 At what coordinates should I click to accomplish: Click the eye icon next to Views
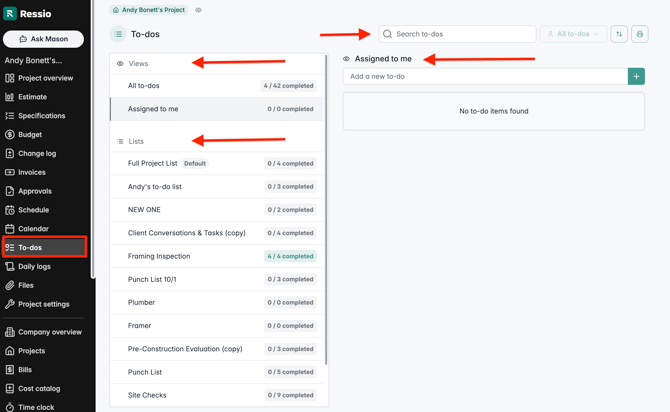[121, 63]
